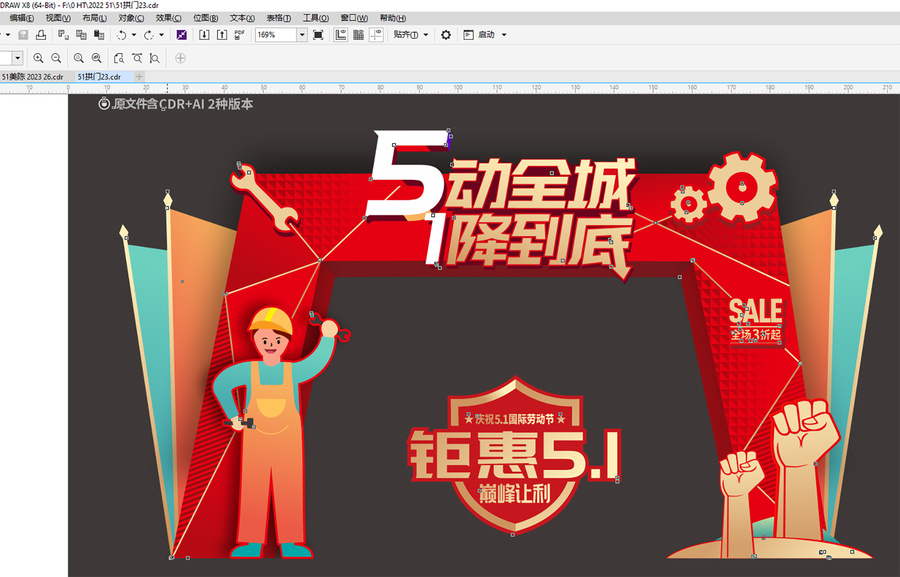Click the plus button to add a new document tab
The width and height of the screenshot is (900, 577).
tap(139, 76)
